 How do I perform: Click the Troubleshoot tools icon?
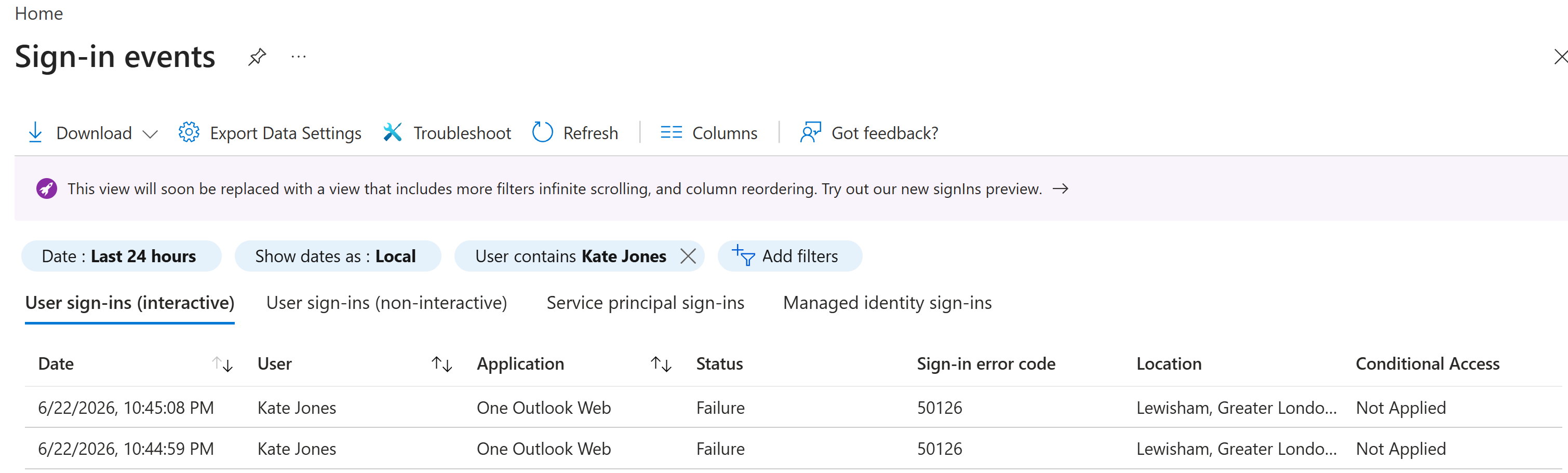pyautogui.click(x=393, y=132)
